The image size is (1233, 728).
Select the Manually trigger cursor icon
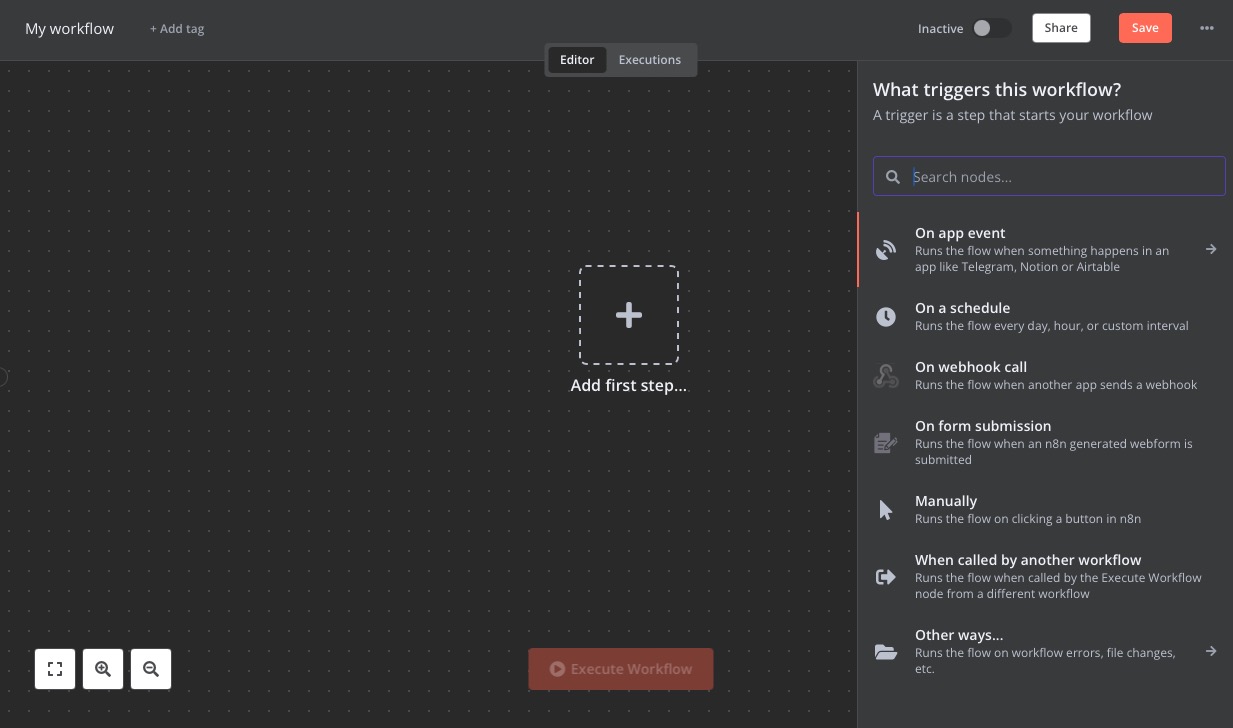pyautogui.click(x=886, y=509)
